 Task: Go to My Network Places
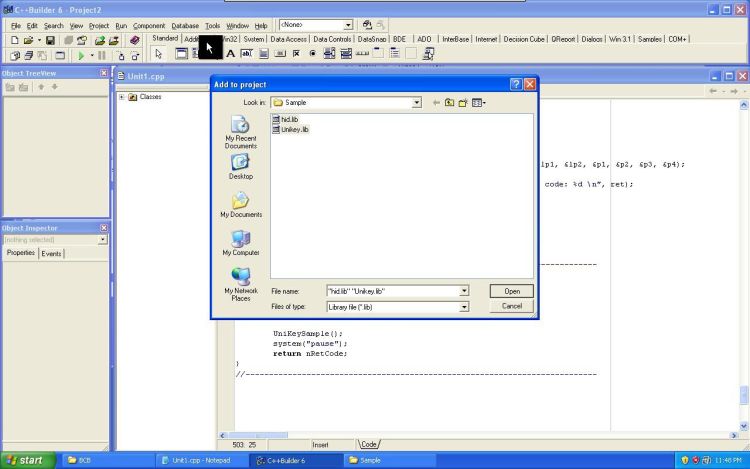point(241,284)
